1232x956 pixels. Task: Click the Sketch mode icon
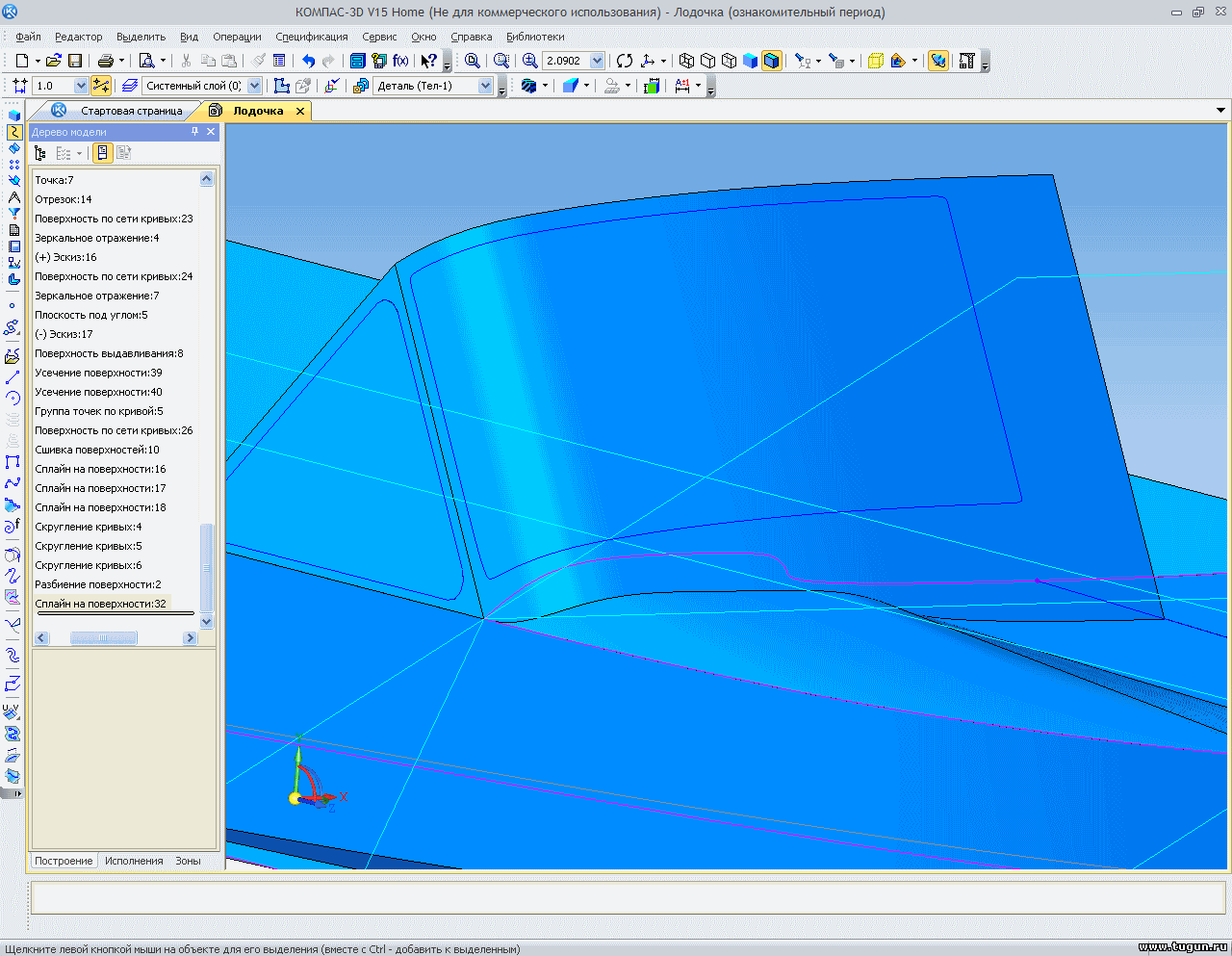coord(281,86)
